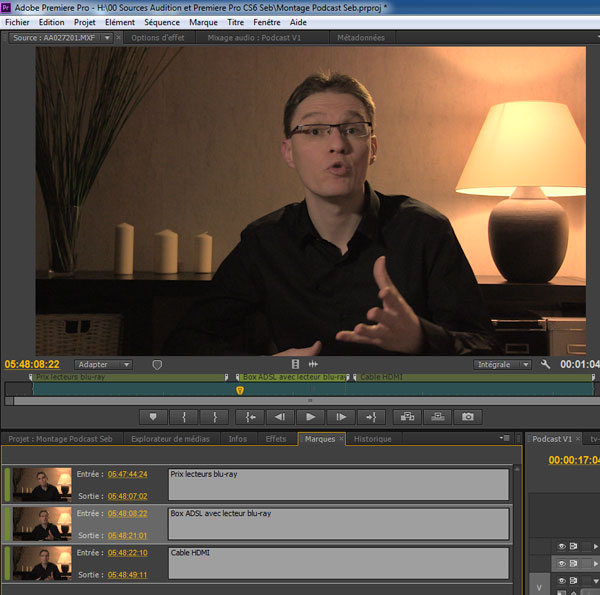Click the Mark Out bracket button
This screenshot has height=595, width=600.
pos(214,416)
